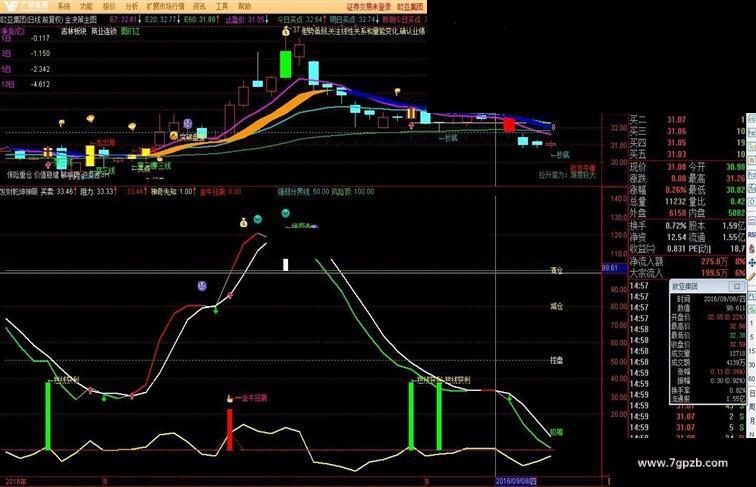Click the purple face marker on the candlestick chart
The height and width of the screenshot is (487, 756).
point(188,124)
